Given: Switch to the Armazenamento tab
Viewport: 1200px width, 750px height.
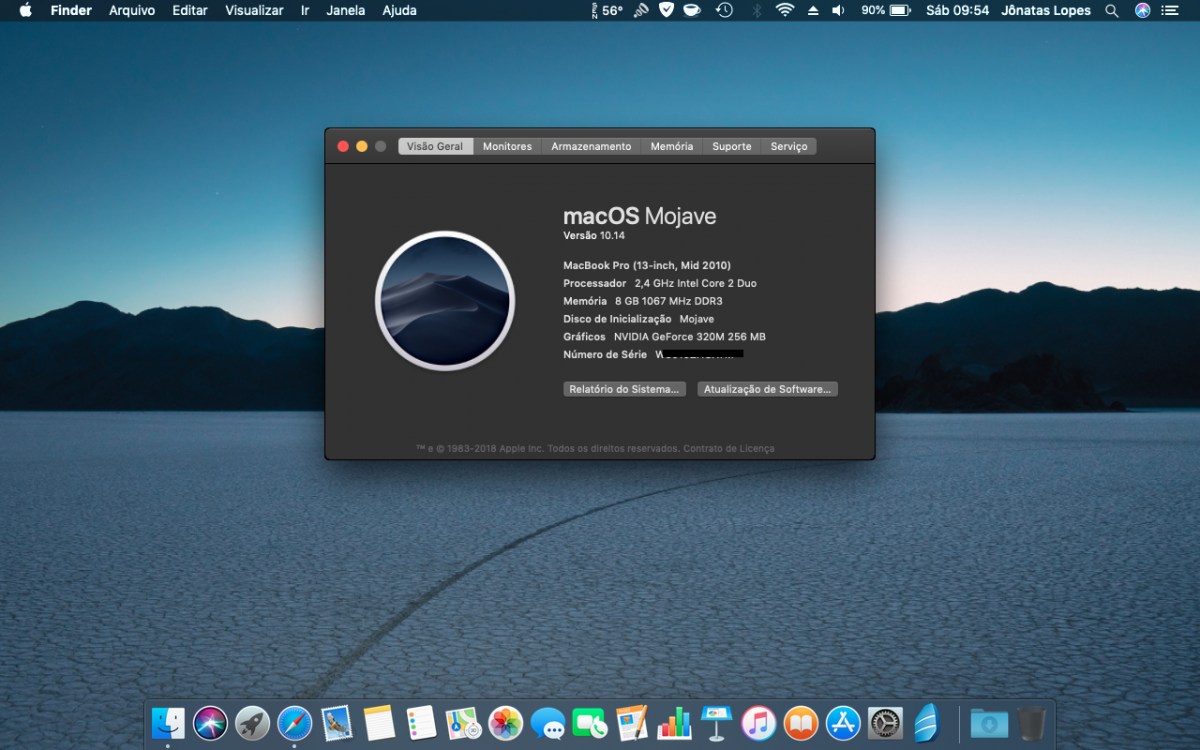Looking at the screenshot, I should pos(591,146).
